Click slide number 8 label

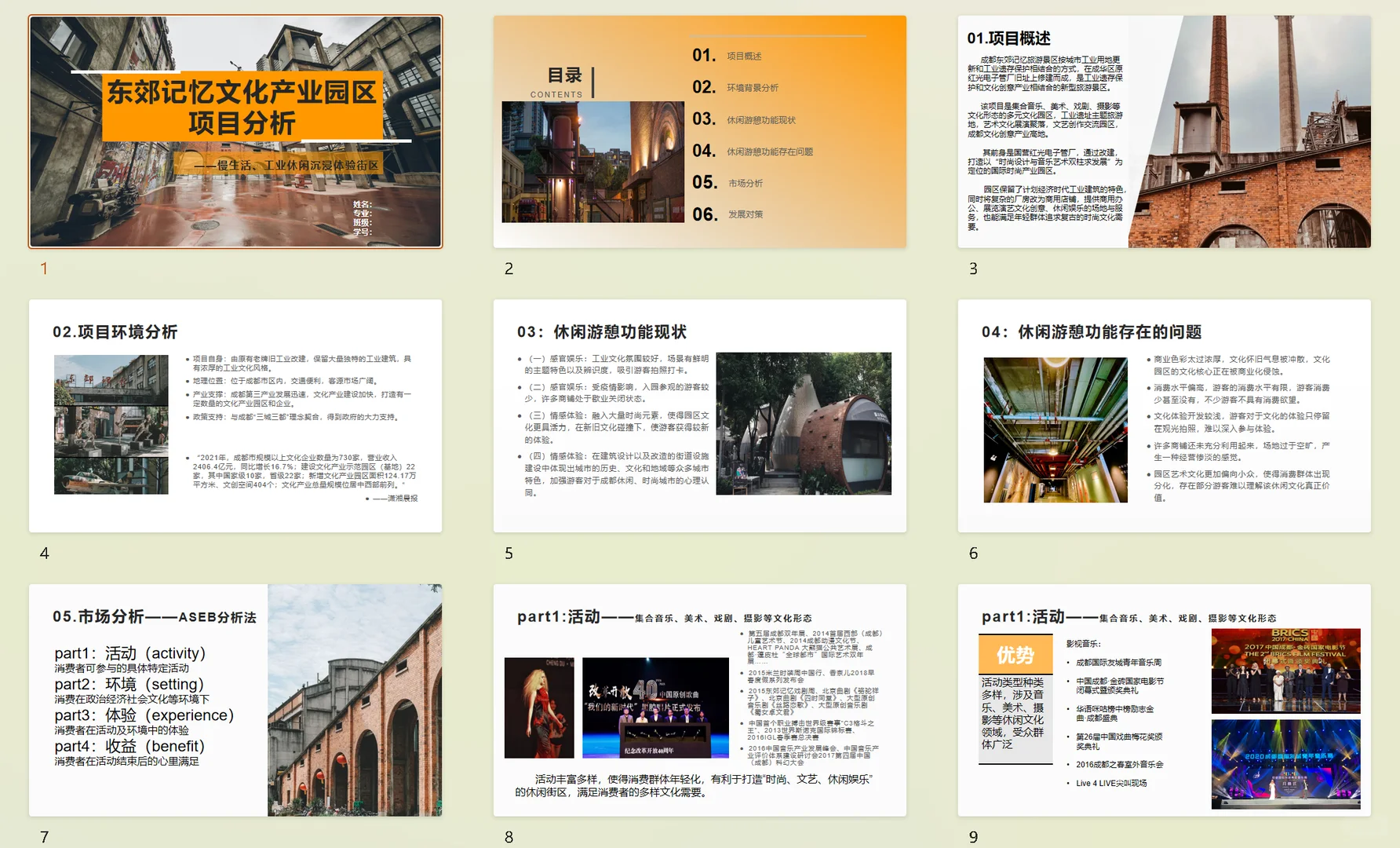click(509, 837)
